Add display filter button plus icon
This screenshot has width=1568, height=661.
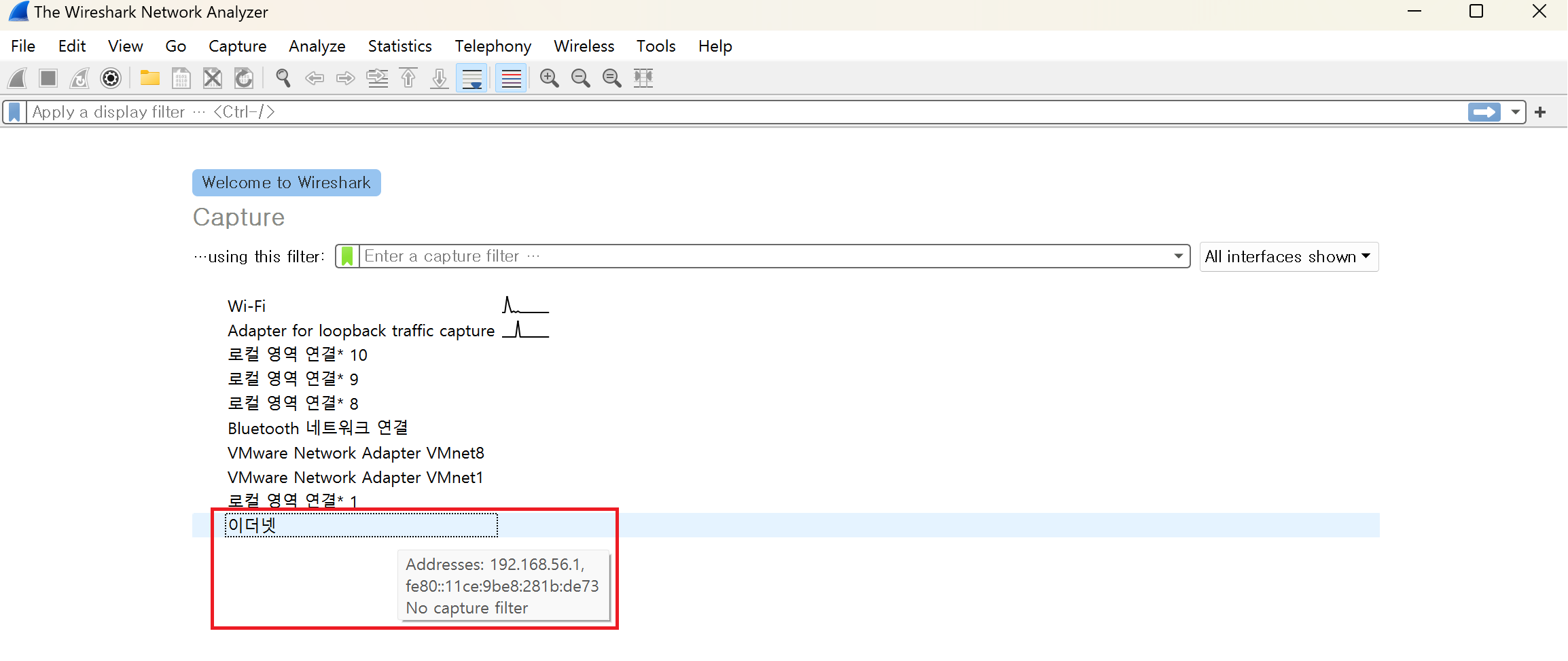(x=1541, y=112)
